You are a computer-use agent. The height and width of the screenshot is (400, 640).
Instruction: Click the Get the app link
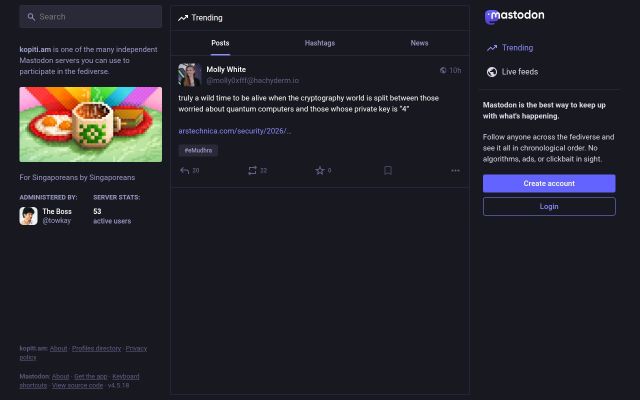pyautogui.click(x=91, y=376)
